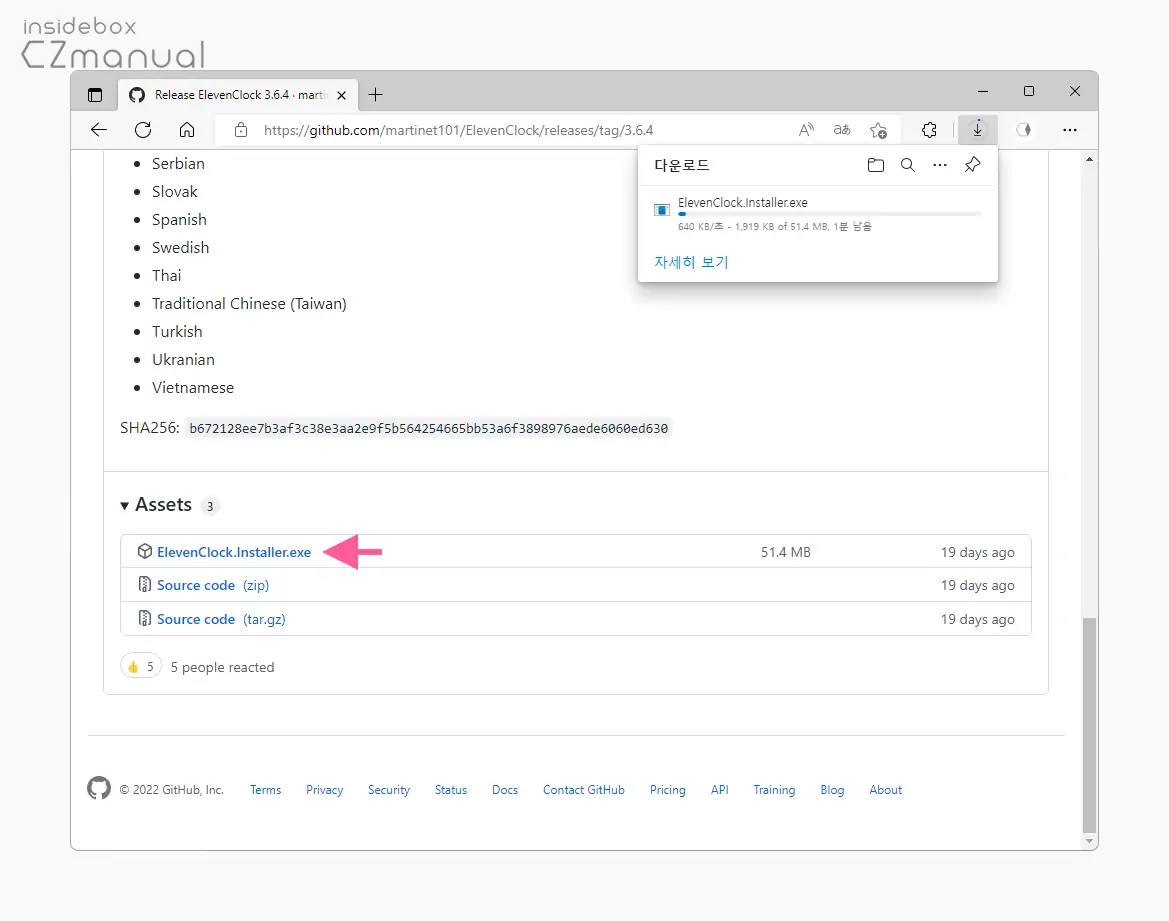Screen dimensions: 1169x921
Task: View site information lock icon
Action: 241,130
